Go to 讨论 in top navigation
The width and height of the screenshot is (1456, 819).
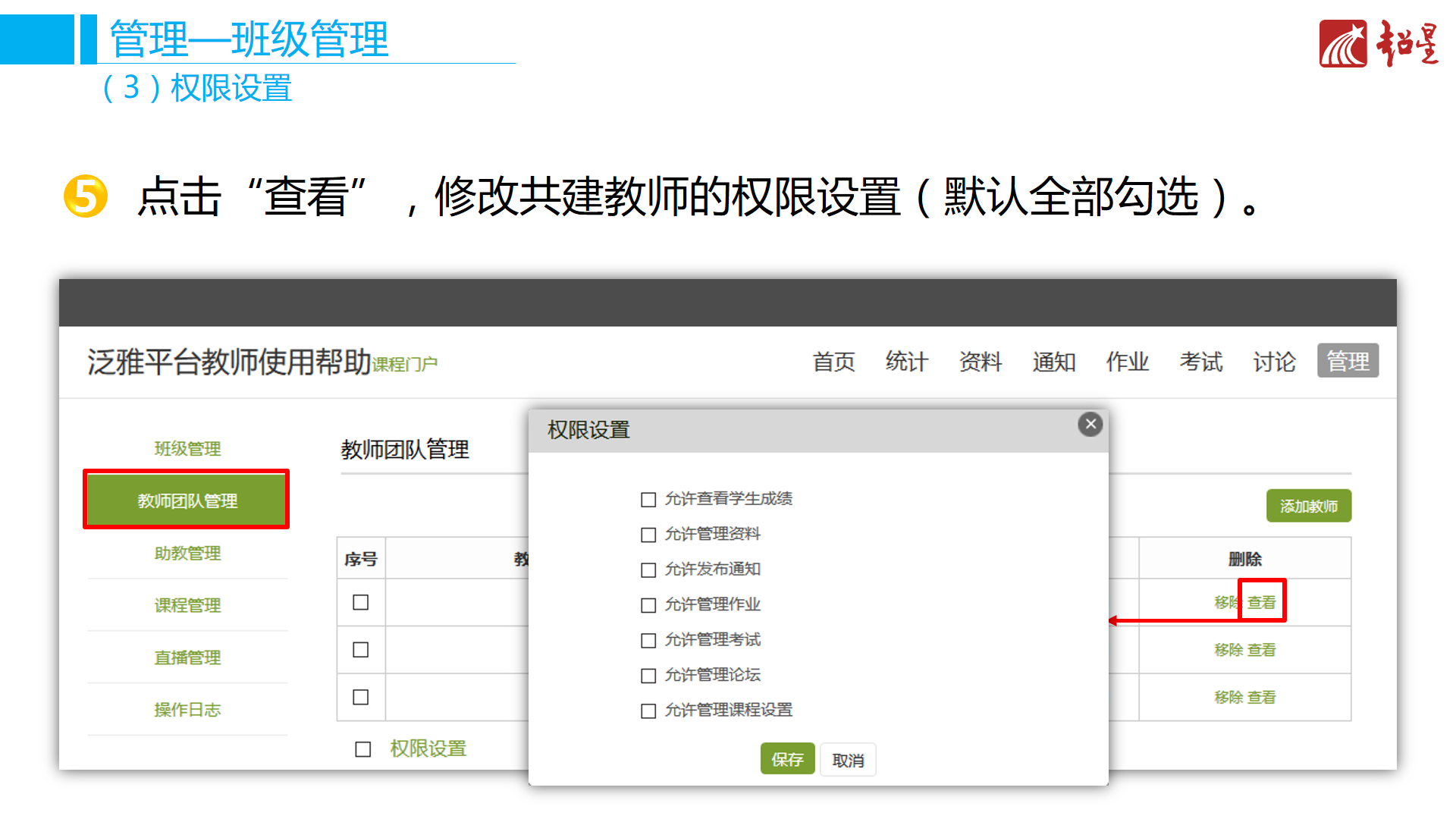[1274, 362]
